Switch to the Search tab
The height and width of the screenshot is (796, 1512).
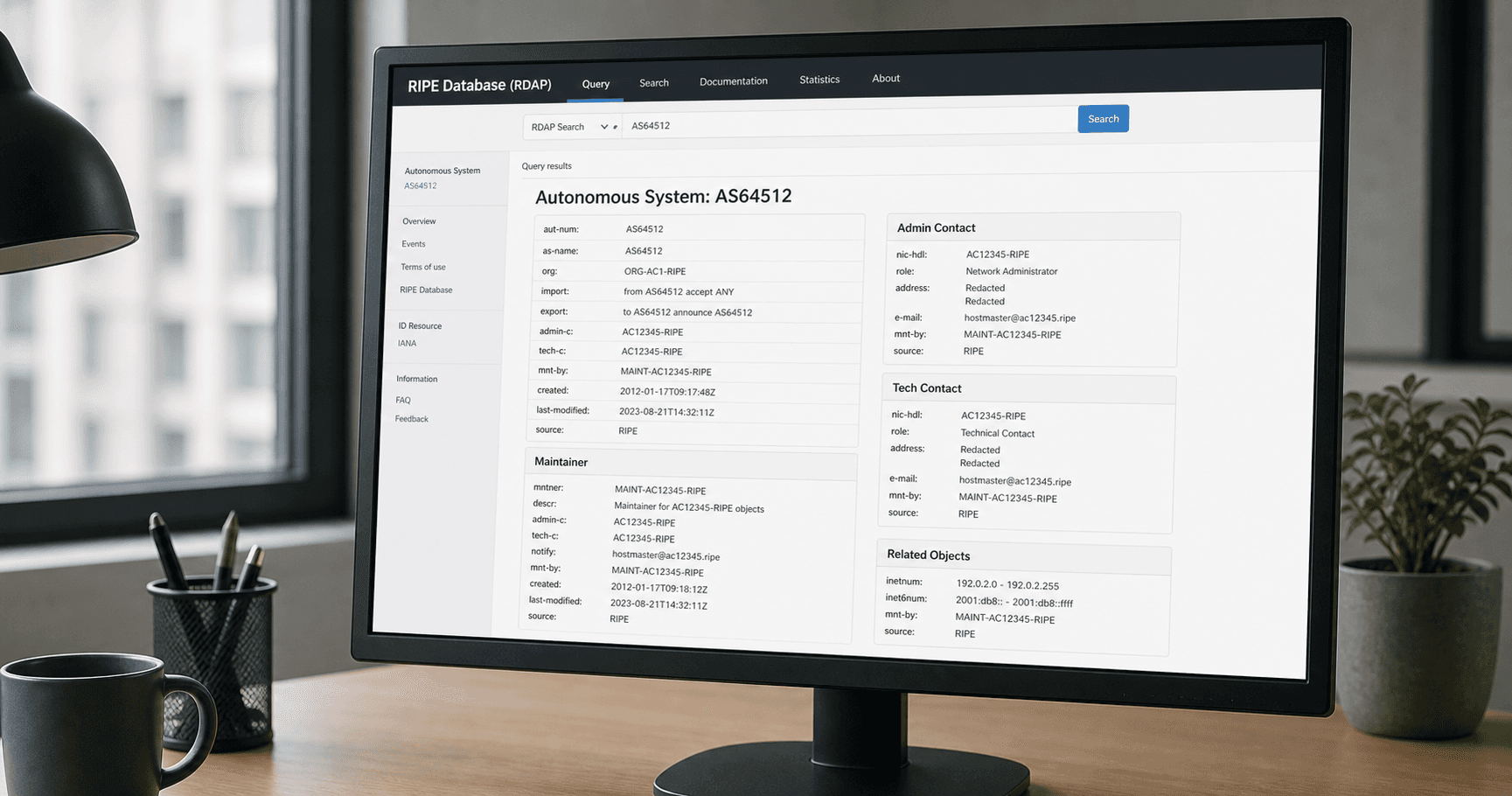click(x=654, y=83)
